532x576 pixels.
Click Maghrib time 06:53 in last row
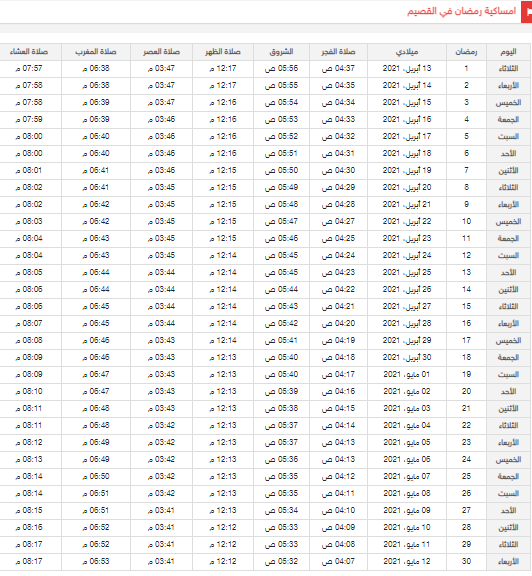96,561
